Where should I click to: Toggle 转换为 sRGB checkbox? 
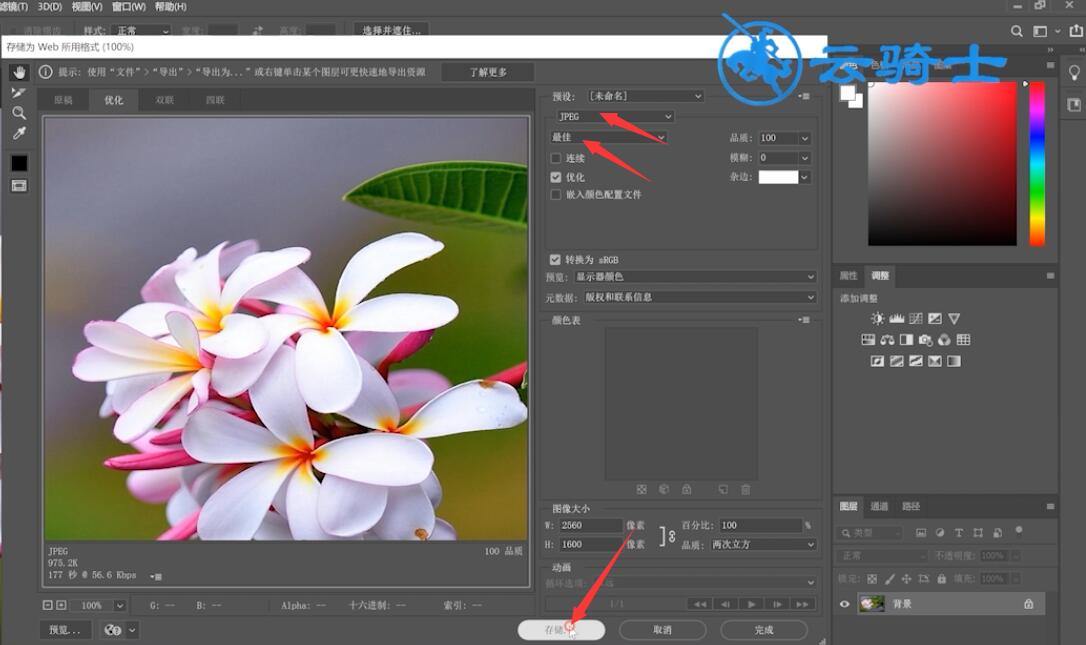point(555,259)
